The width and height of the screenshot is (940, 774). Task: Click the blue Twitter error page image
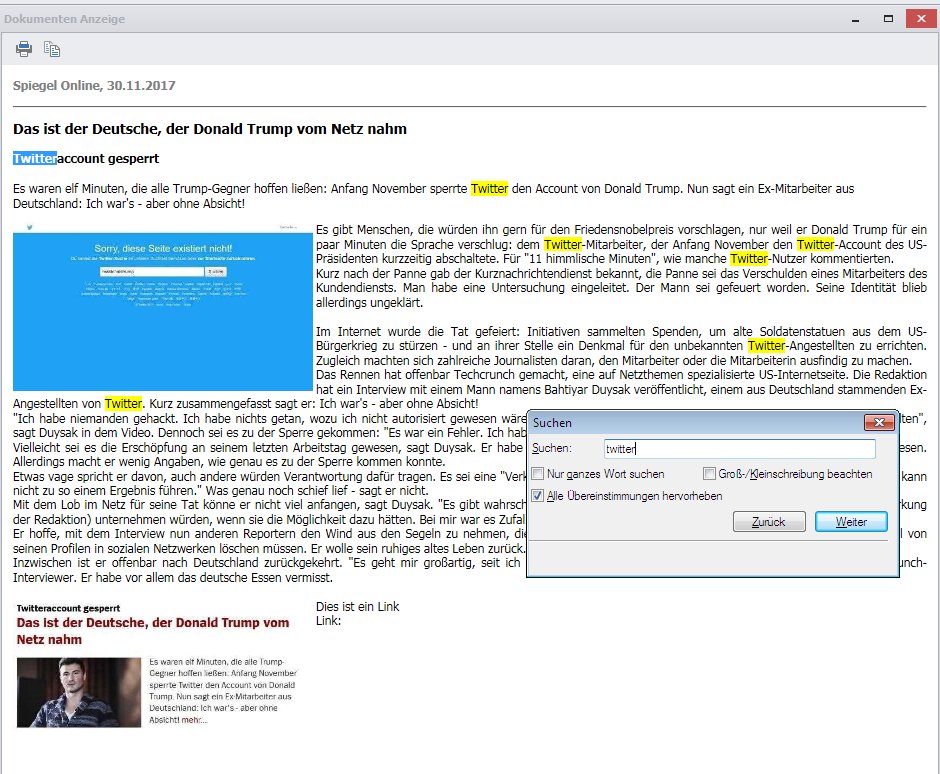163,311
